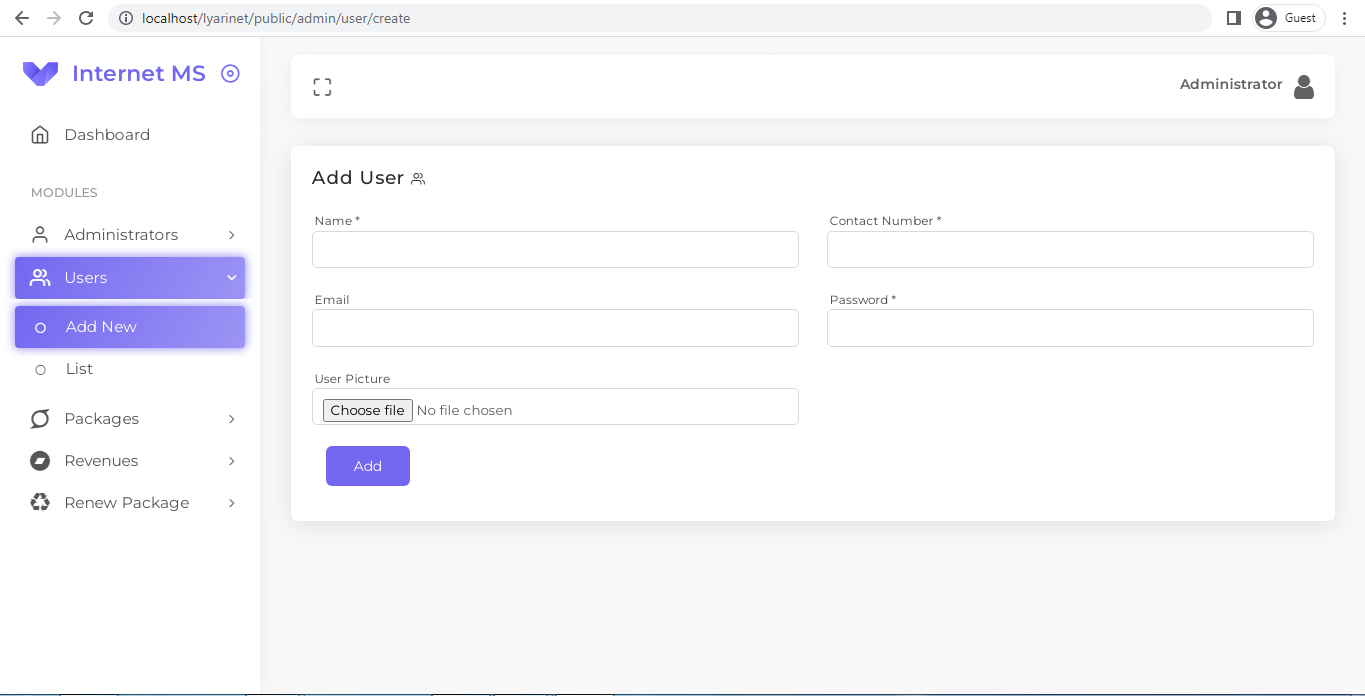Click the coin icon next to Revenues
Image resolution: width=1365 pixels, height=696 pixels.
pos(40,461)
